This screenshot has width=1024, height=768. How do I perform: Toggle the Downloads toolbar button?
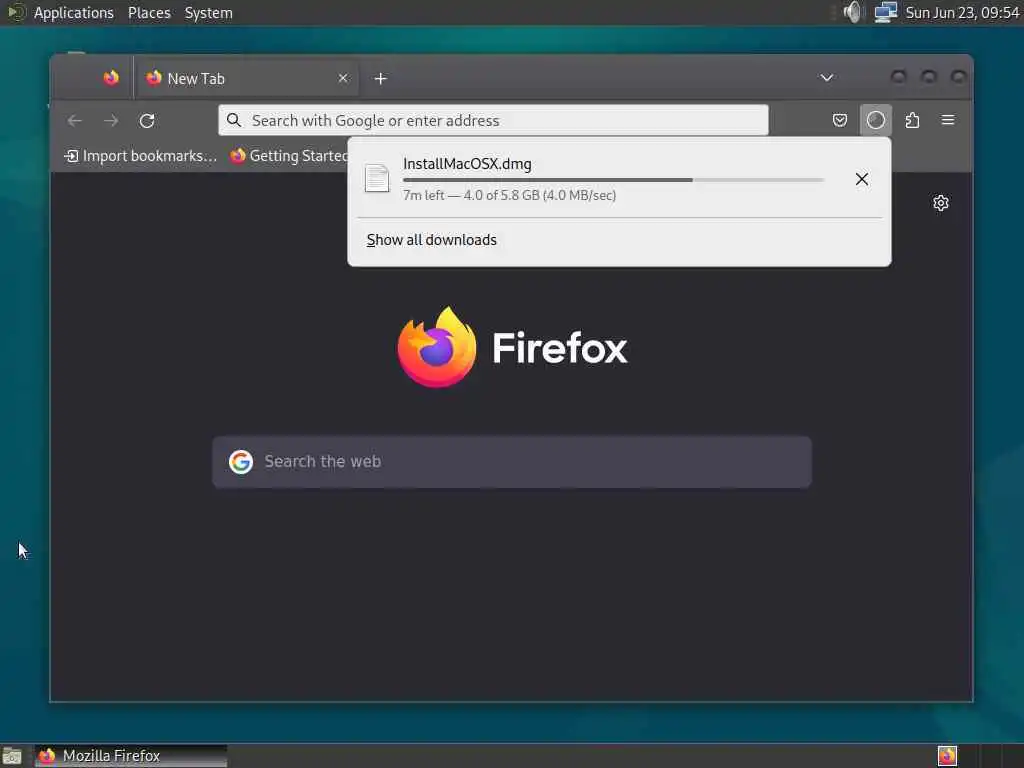click(x=876, y=120)
